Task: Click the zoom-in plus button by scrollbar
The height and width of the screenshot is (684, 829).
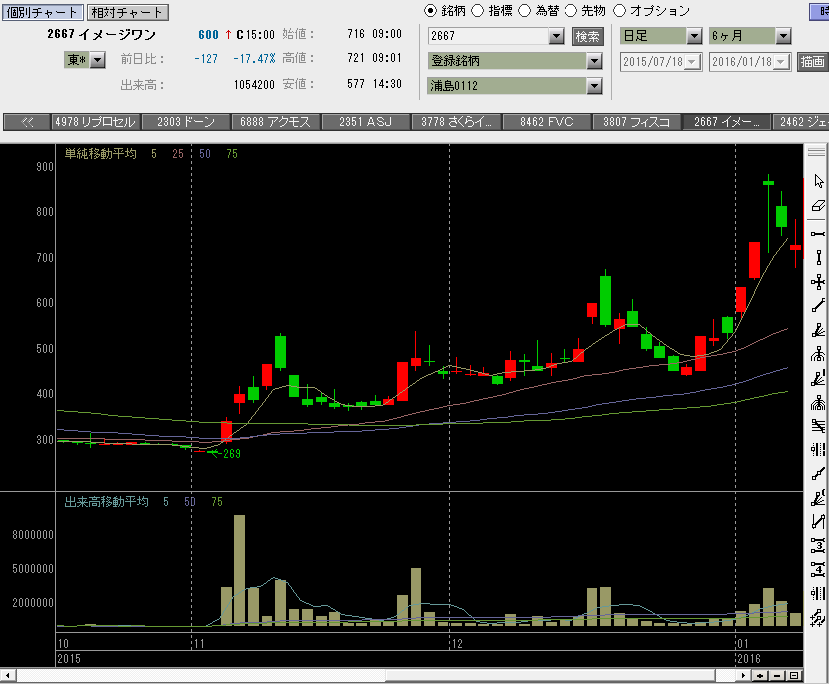Action: 760,676
